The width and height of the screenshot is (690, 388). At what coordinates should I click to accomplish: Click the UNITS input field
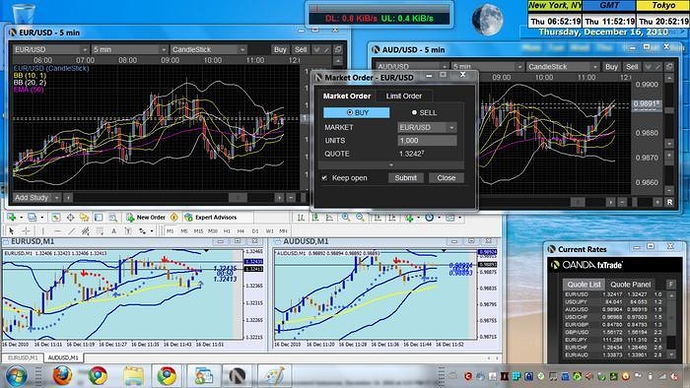427,140
